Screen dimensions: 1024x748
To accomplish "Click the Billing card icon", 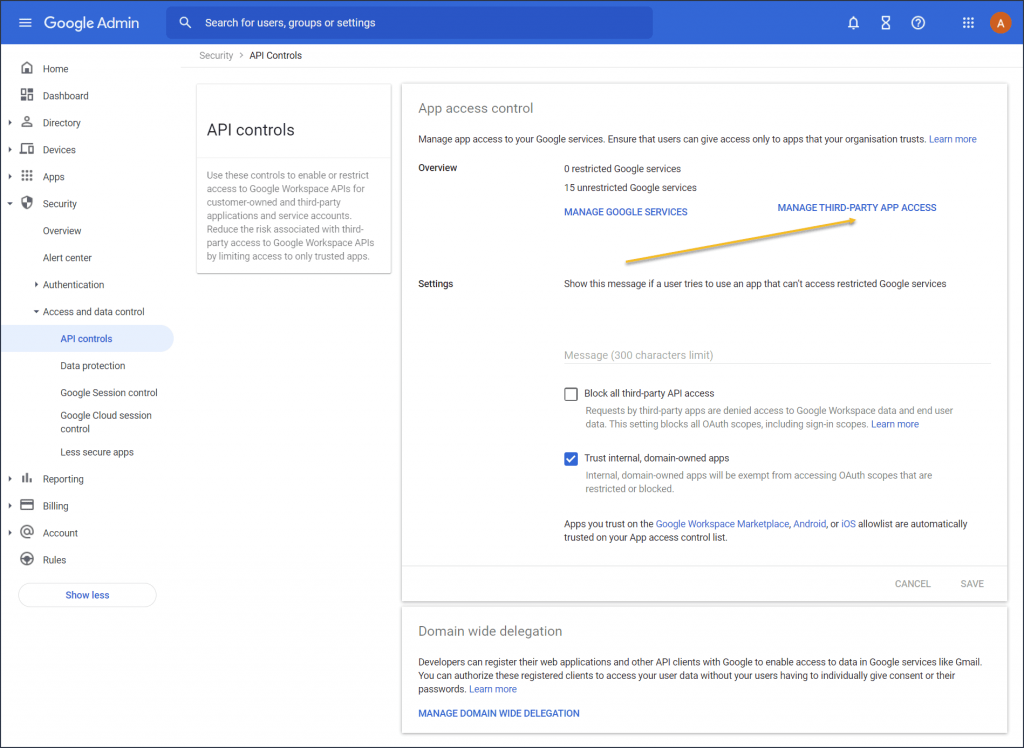I will (27, 505).
